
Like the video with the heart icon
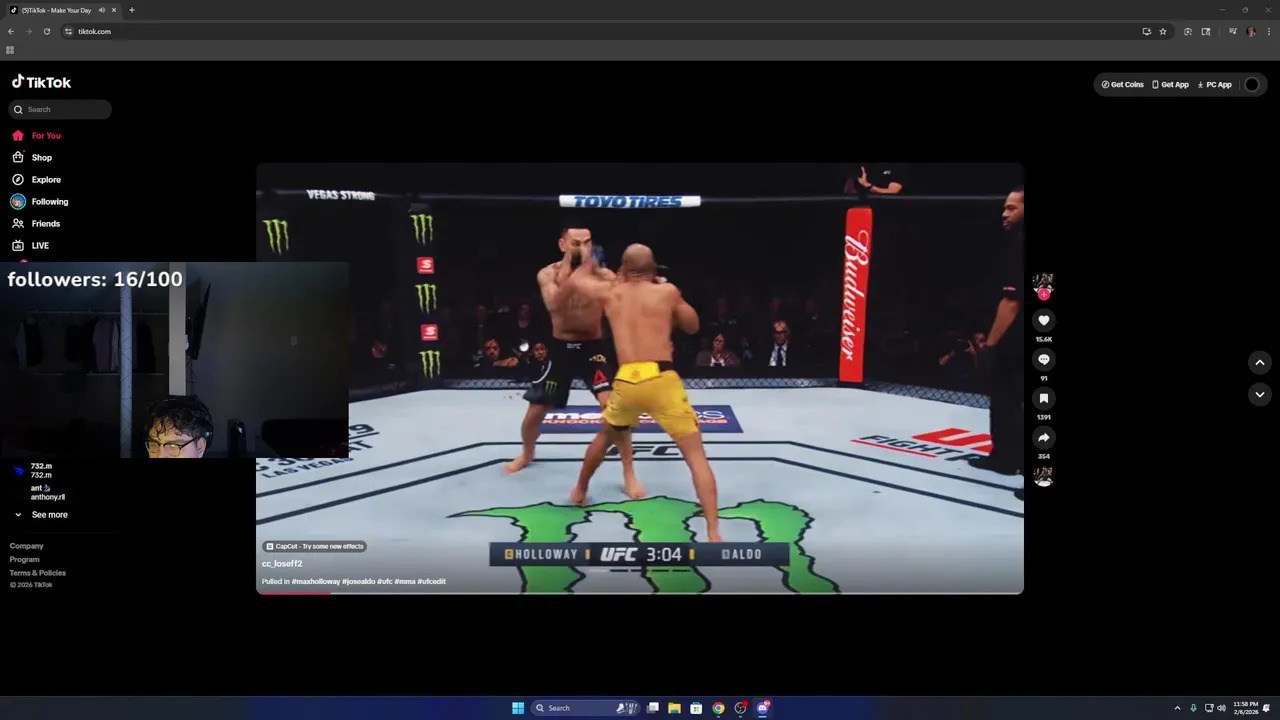1043,320
